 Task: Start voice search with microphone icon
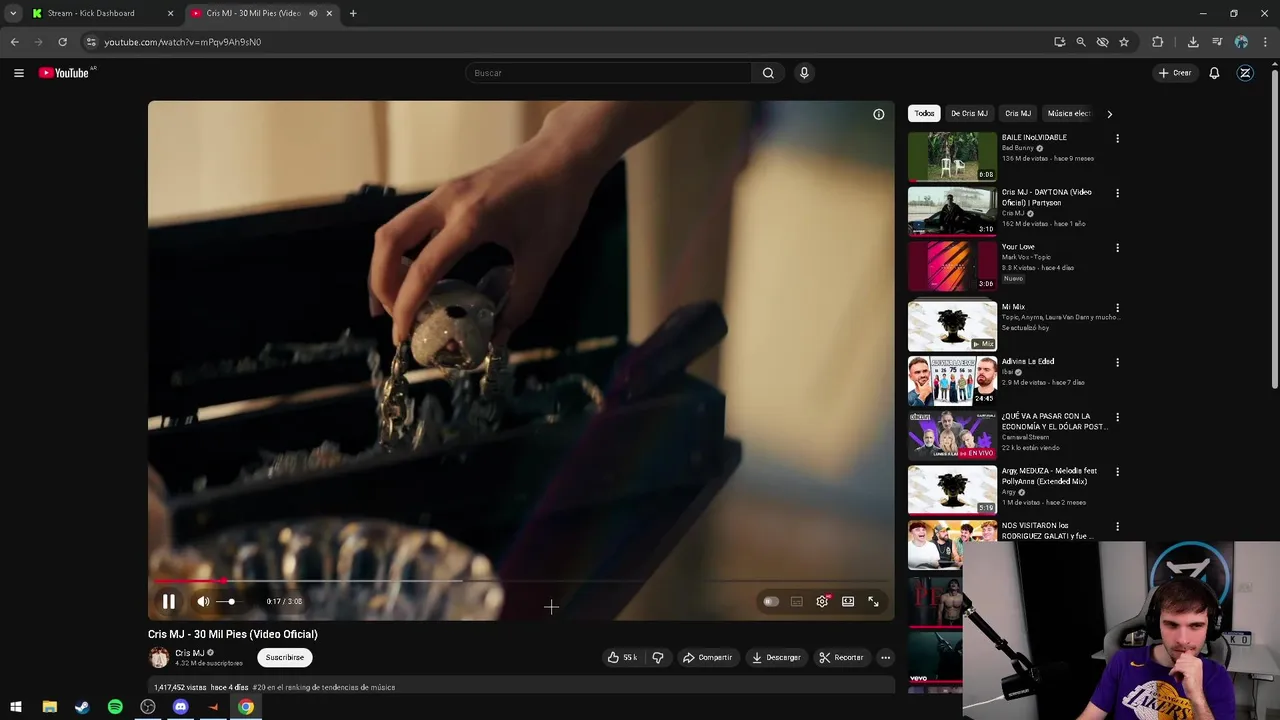(804, 73)
